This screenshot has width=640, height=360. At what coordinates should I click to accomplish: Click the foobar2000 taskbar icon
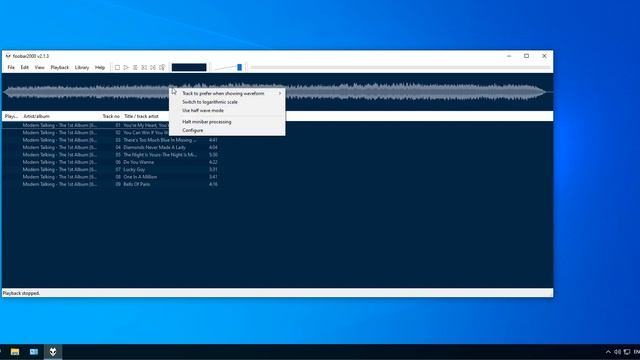pos(53,352)
